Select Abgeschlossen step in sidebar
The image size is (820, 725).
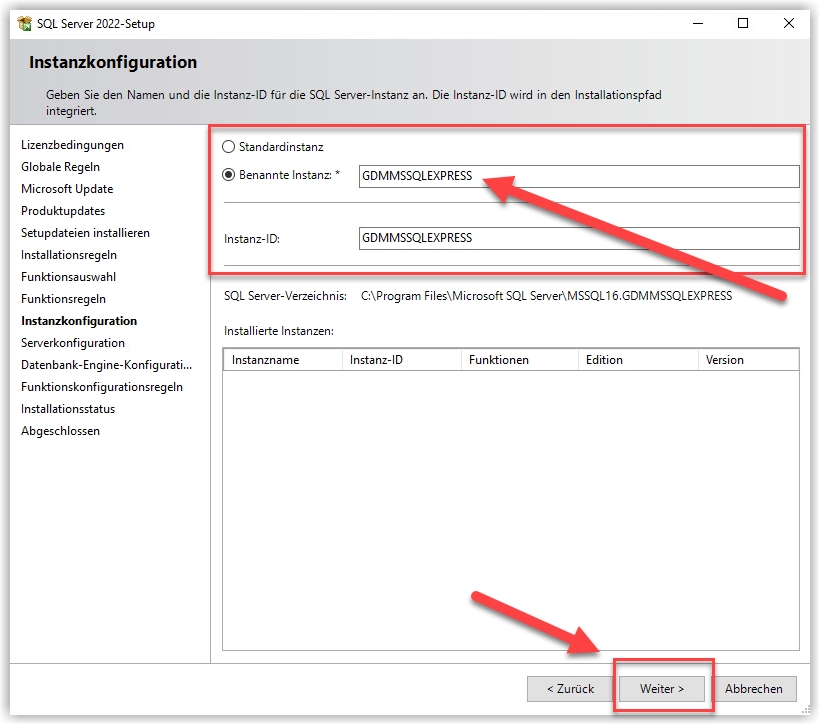tap(60, 431)
